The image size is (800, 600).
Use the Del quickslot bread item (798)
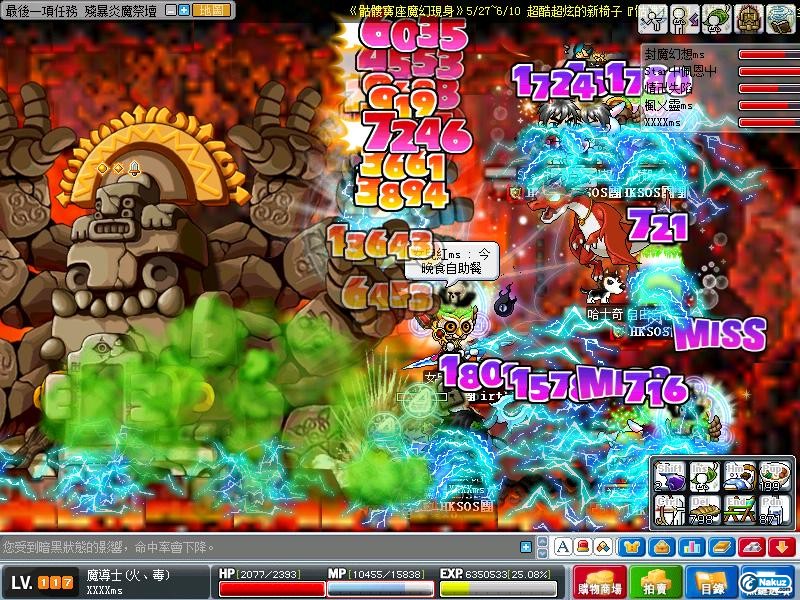point(704,509)
